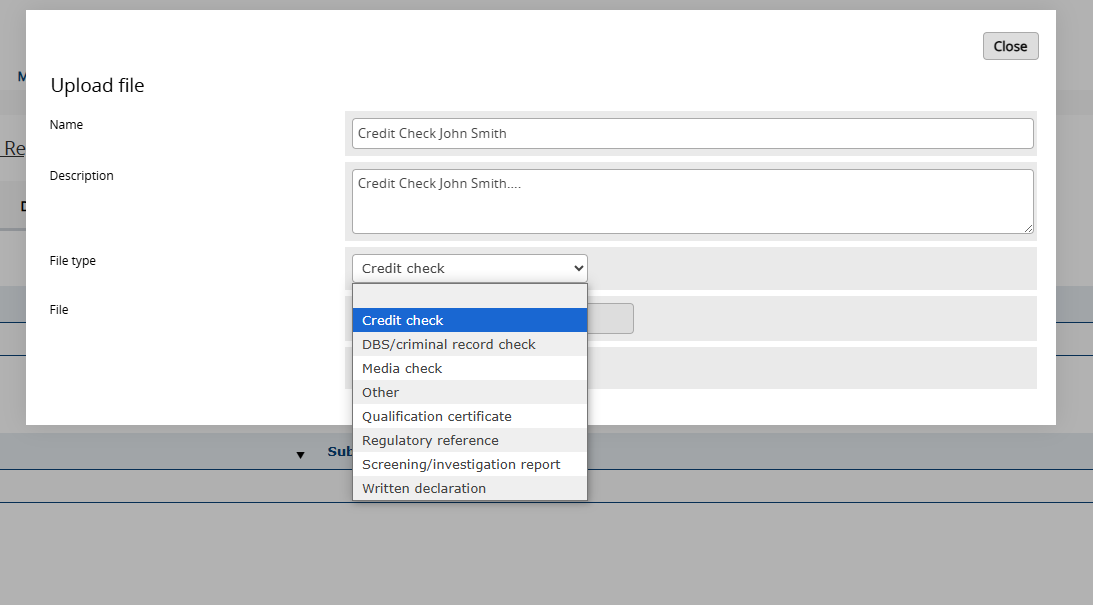Select the blank option in the list
This screenshot has height=605, width=1093.
[x=469, y=297]
